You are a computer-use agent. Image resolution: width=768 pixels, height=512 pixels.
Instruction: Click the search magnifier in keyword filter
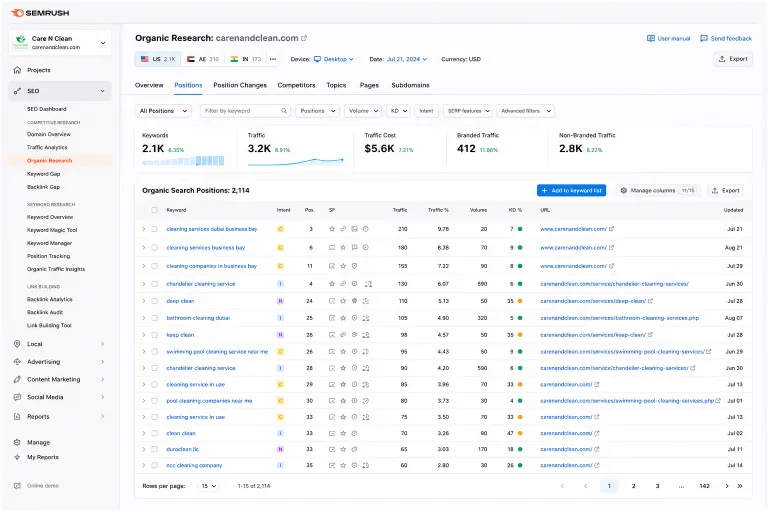[x=284, y=111]
